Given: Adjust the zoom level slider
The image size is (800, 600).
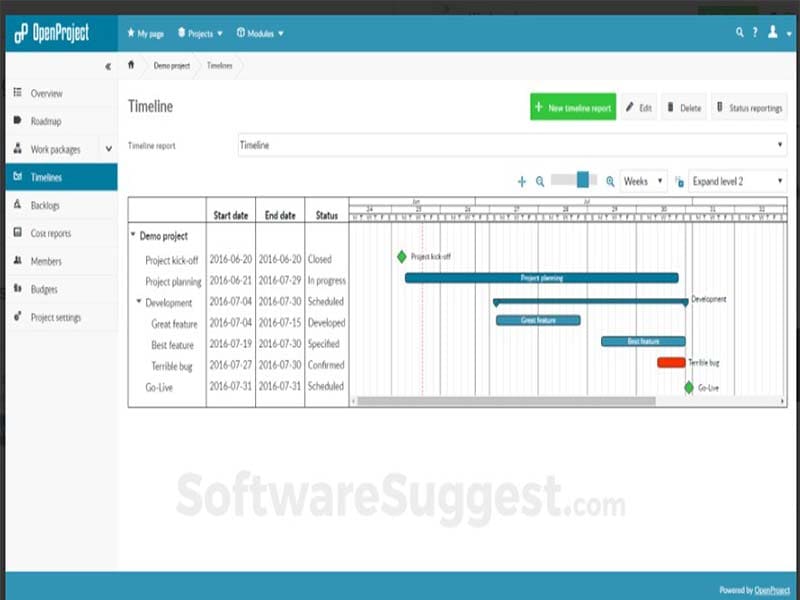Looking at the screenshot, I should 583,180.
